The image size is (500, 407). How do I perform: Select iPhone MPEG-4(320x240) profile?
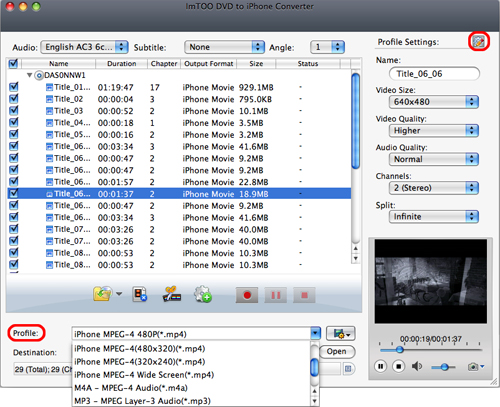pyautogui.click(x=191, y=362)
